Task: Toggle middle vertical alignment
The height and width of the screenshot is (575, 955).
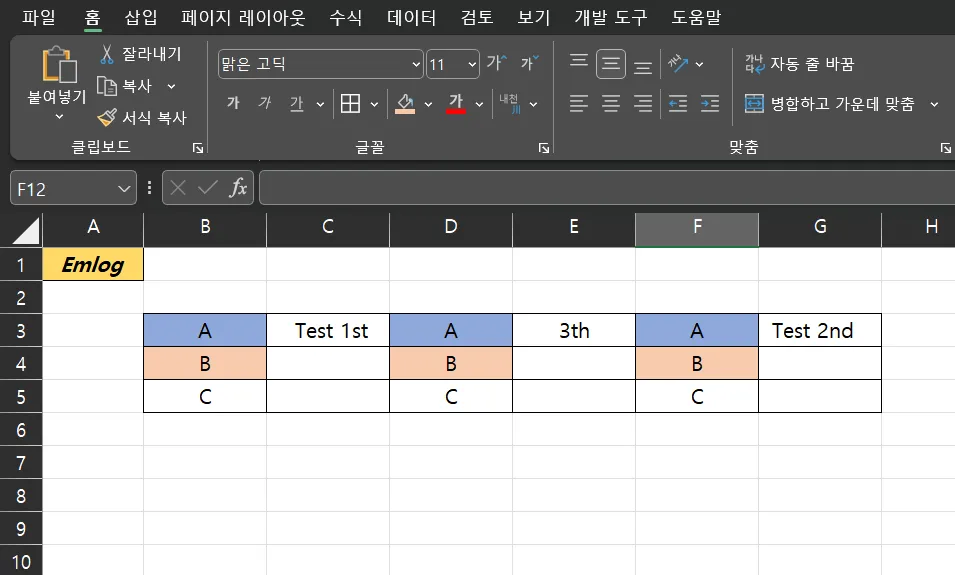Action: point(611,64)
